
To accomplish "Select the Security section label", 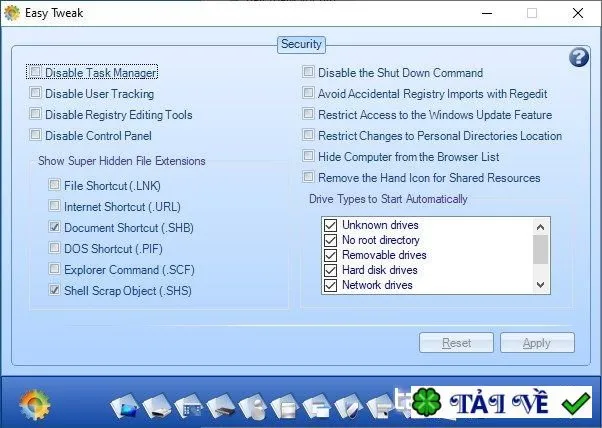I will coord(301,44).
